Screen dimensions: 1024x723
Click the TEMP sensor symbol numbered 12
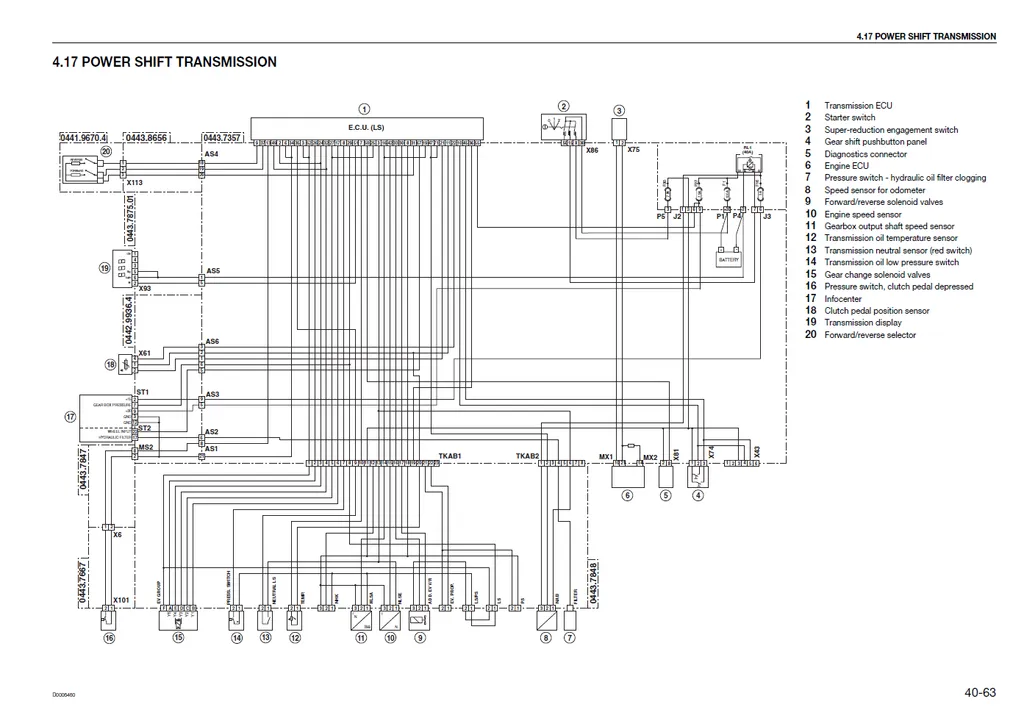point(293,620)
